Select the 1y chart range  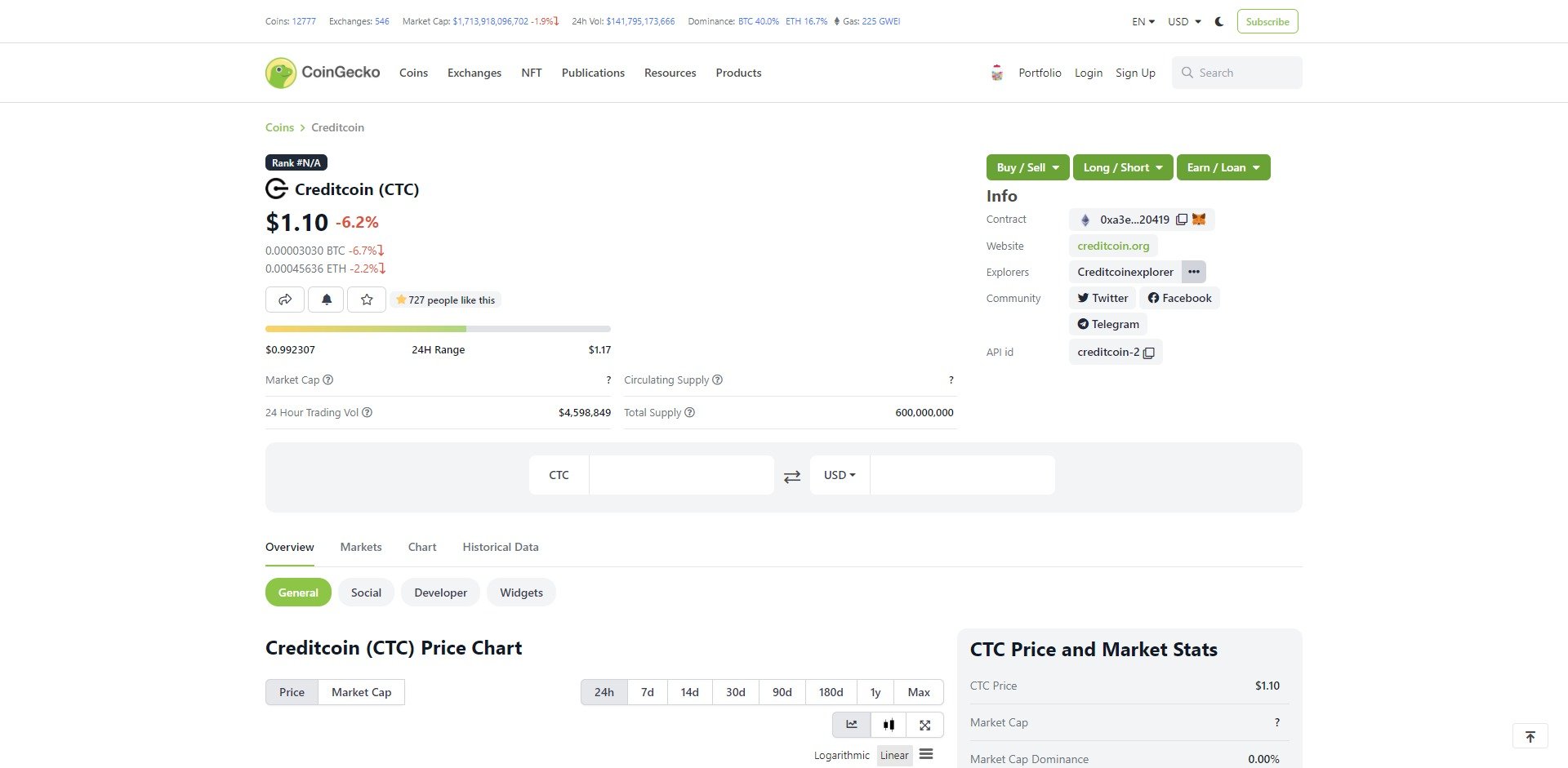(x=875, y=692)
